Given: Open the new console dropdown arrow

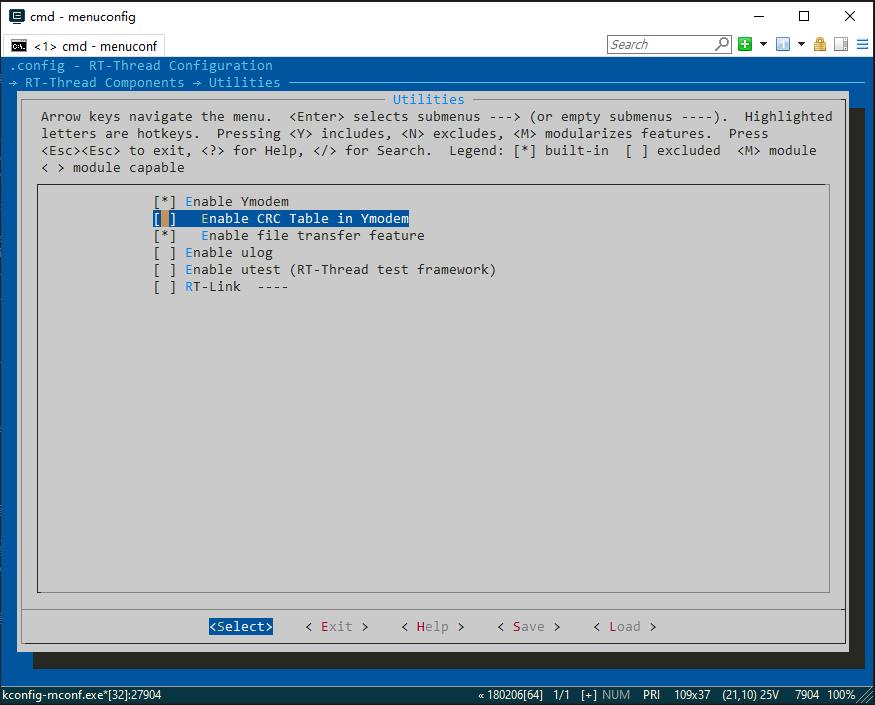Looking at the screenshot, I should tap(763, 44).
